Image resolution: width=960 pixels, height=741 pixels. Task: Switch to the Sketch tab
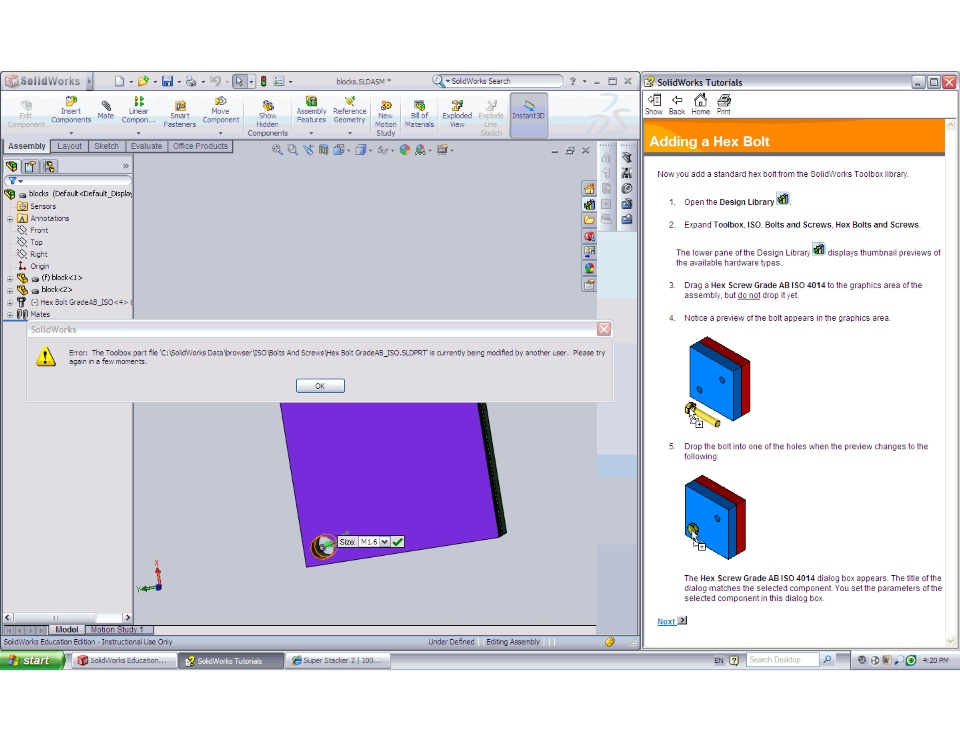(x=107, y=146)
